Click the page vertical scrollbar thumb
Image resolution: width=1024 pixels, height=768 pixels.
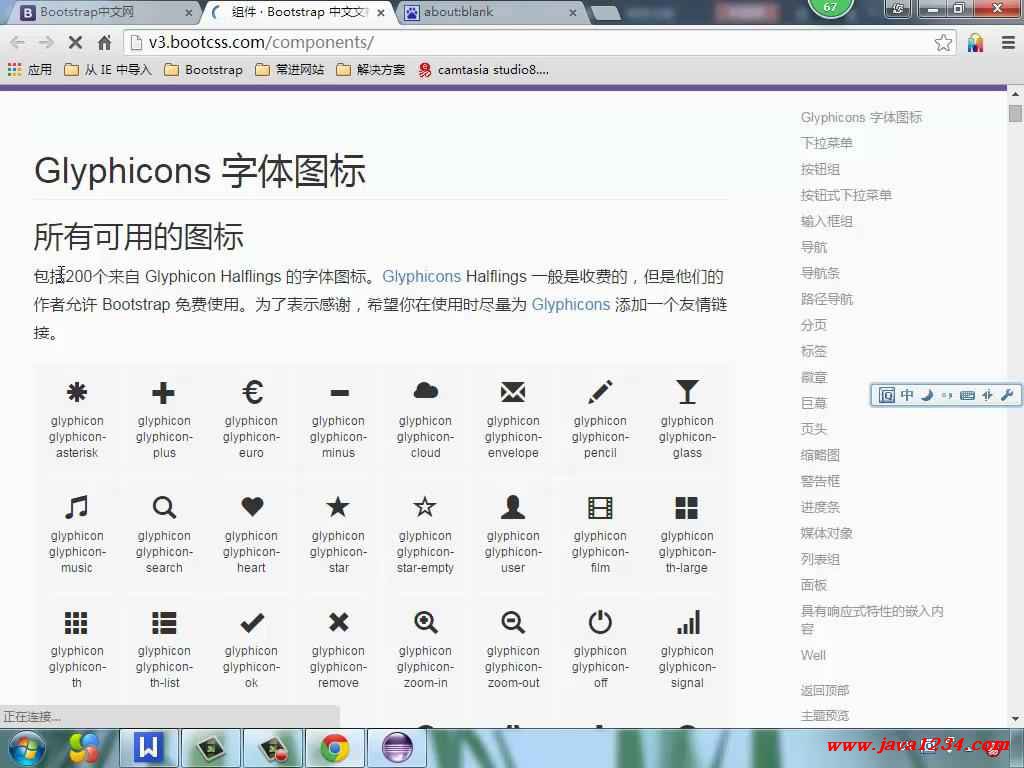click(1014, 113)
